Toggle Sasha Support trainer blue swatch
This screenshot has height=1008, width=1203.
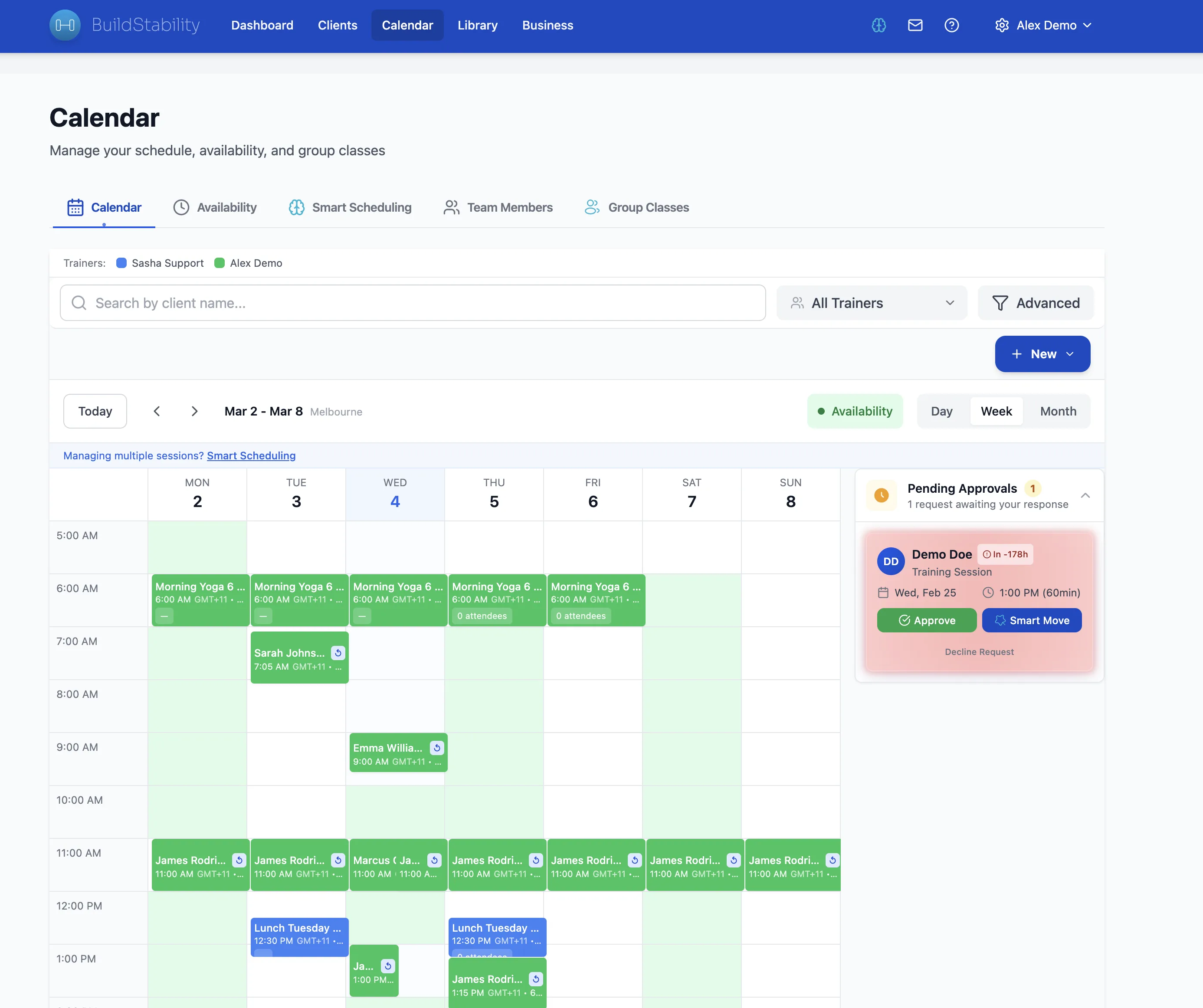click(x=121, y=263)
